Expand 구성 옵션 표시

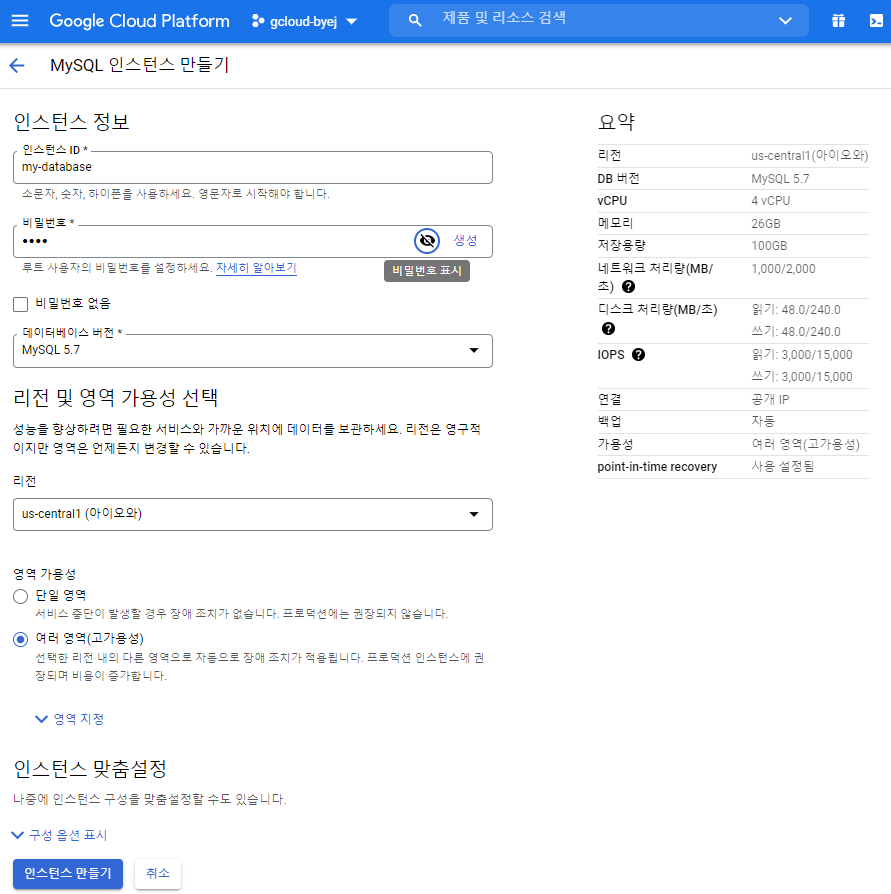coord(59,835)
